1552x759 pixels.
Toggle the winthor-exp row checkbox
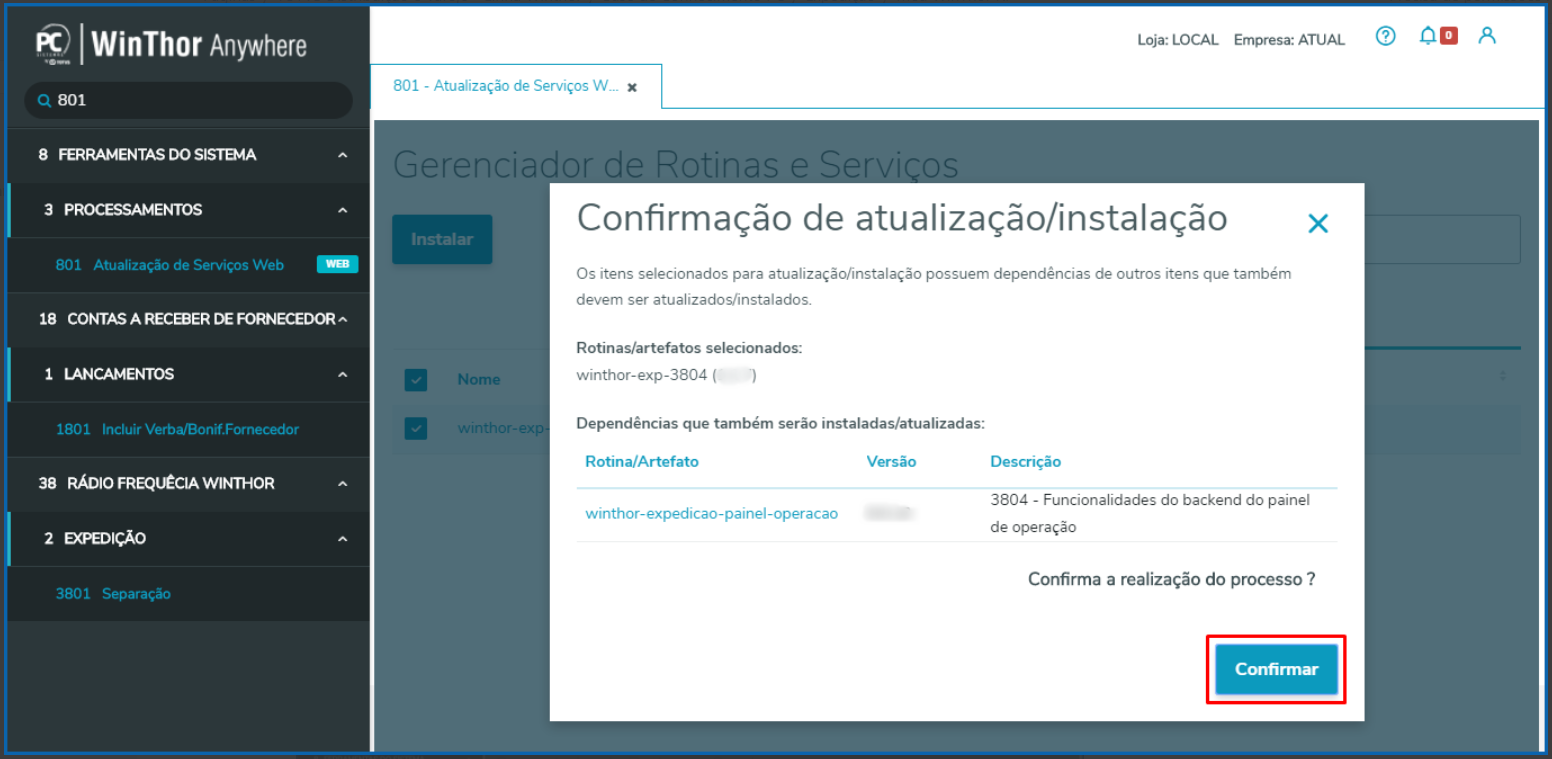(x=416, y=428)
